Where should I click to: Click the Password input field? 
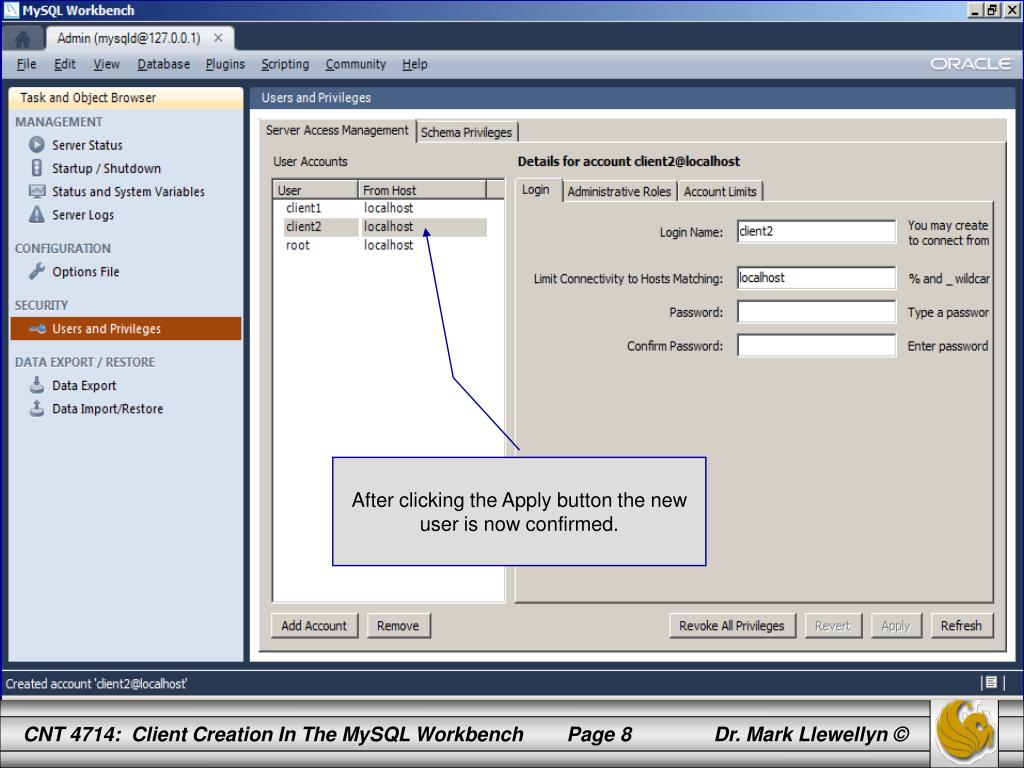pyautogui.click(x=816, y=312)
